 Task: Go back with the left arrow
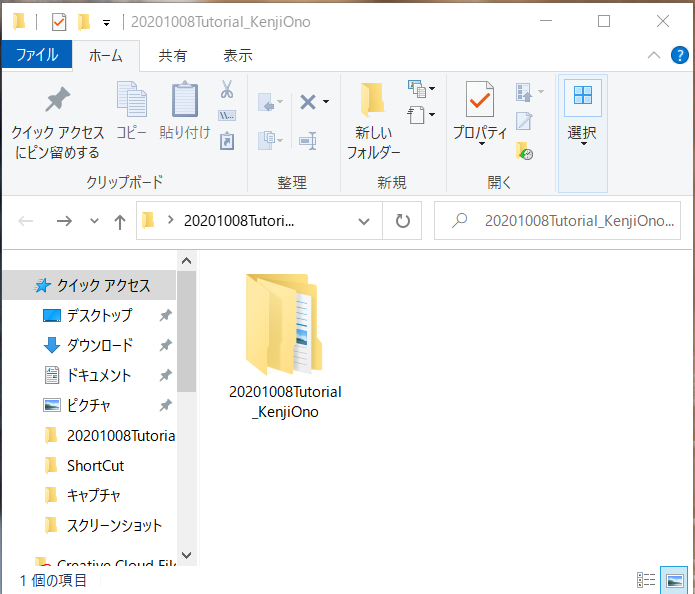pos(26,221)
